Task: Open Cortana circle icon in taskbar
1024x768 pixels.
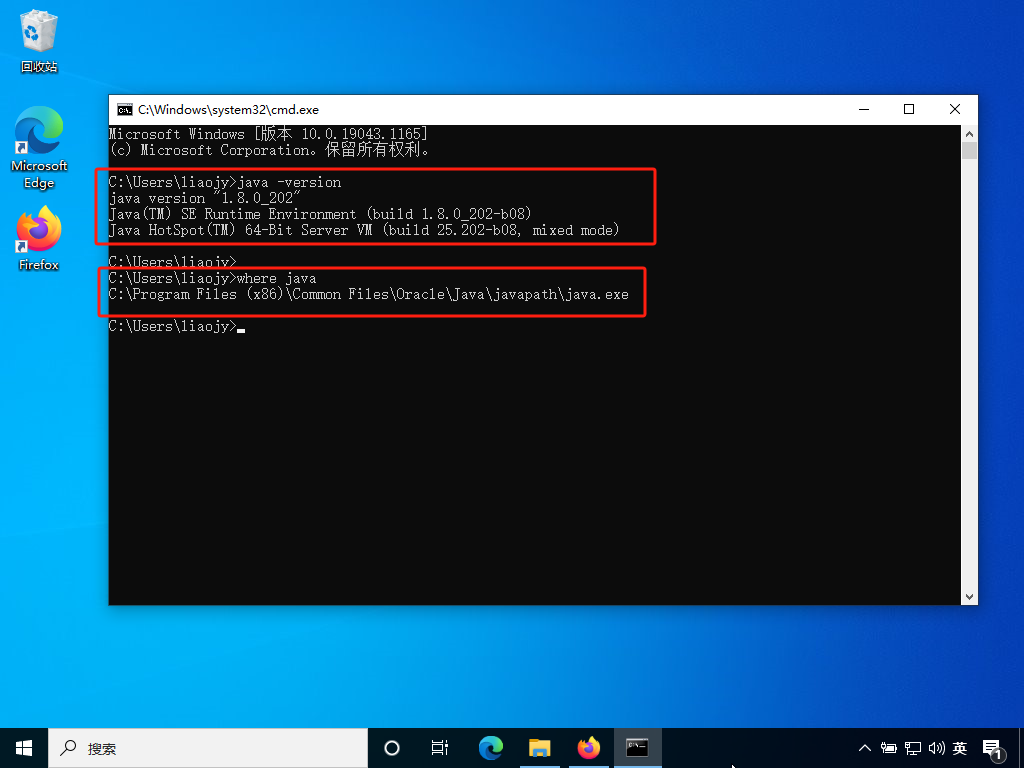Action: coord(391,748)
